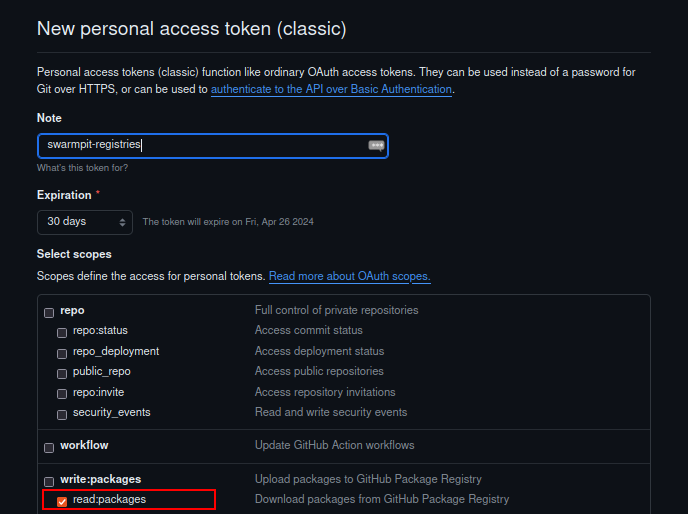Click the workflow scope label
Viewport: 688px width, 514px height.
(x=84, y=445)
